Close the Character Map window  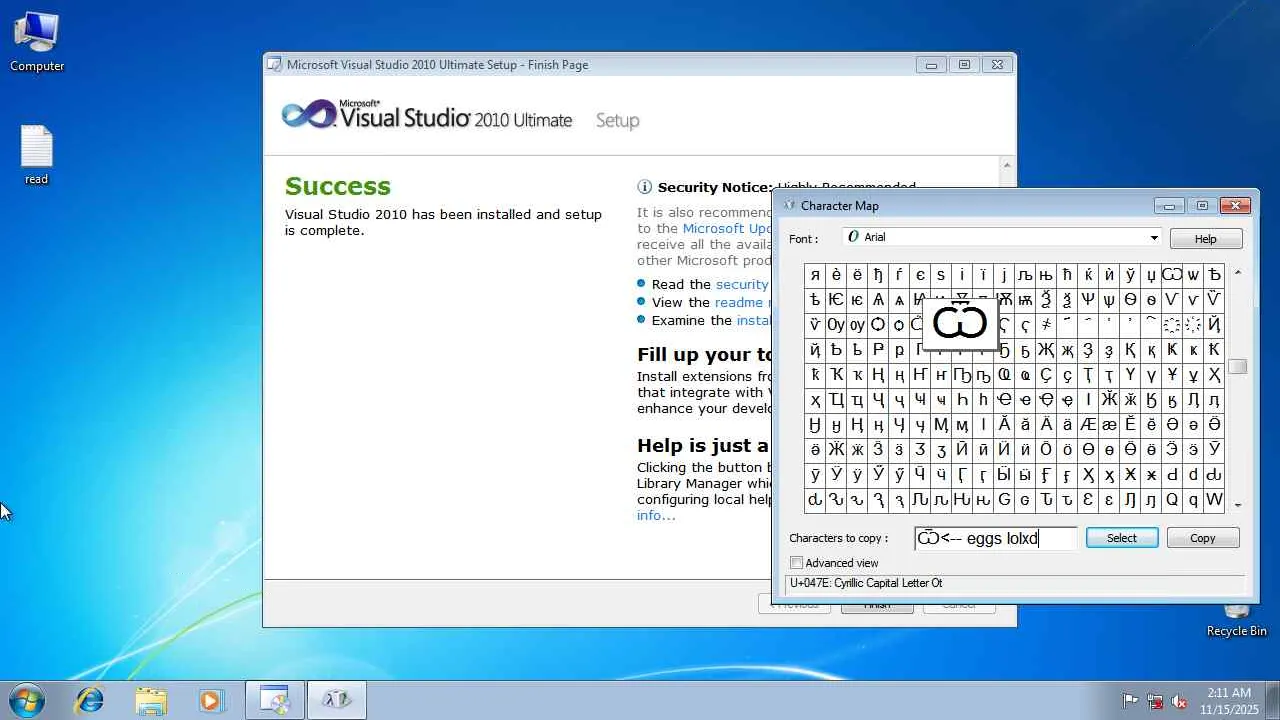pyautogui.click(x=1236, y=206)
